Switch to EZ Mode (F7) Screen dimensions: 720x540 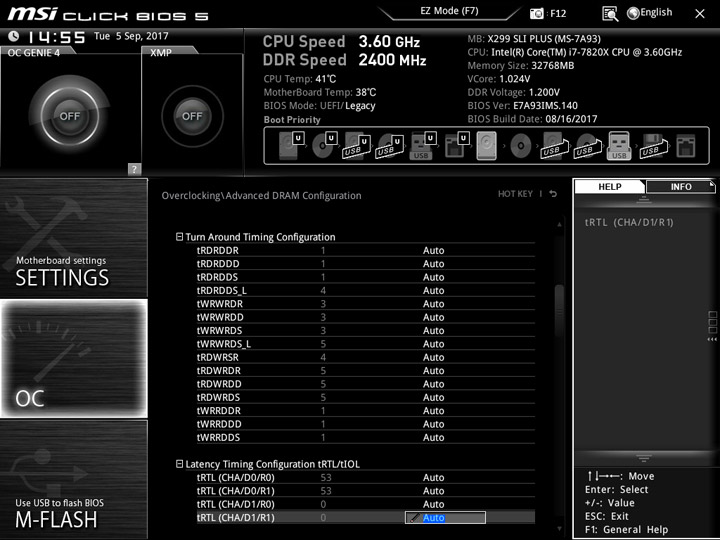pos(449,11)
